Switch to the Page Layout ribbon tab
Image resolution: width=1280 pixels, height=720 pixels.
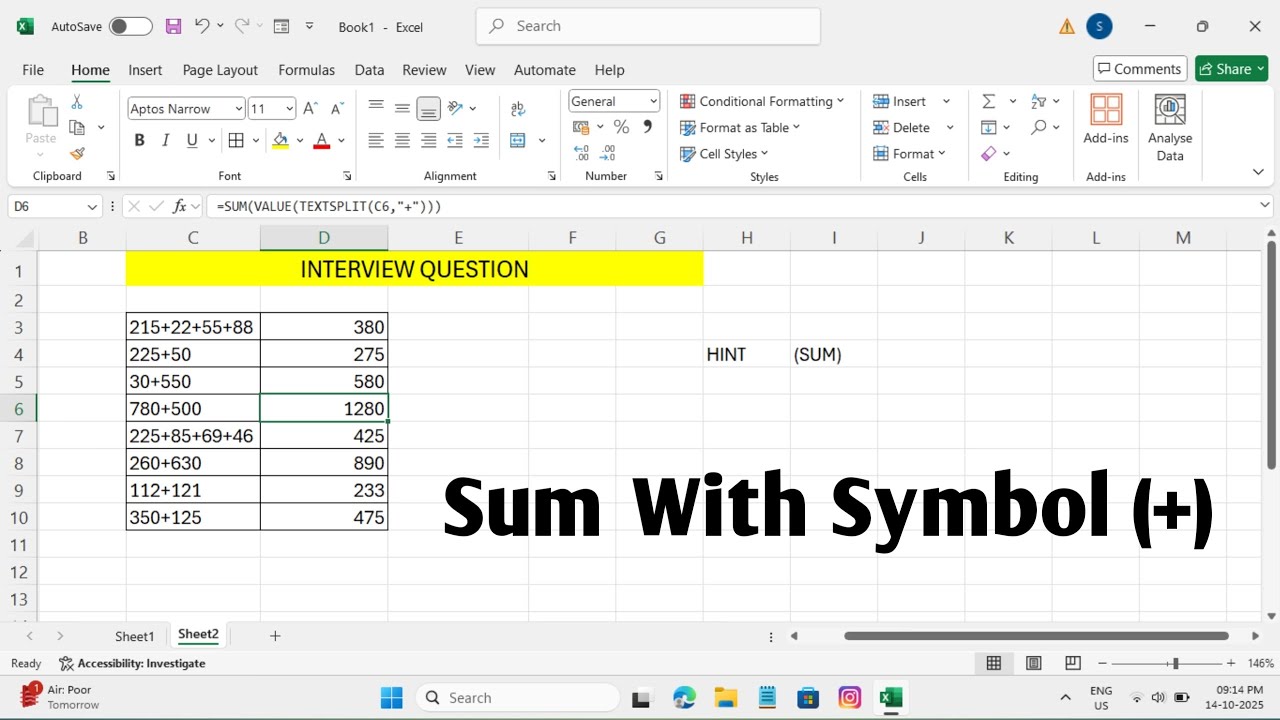click(220, 70)
